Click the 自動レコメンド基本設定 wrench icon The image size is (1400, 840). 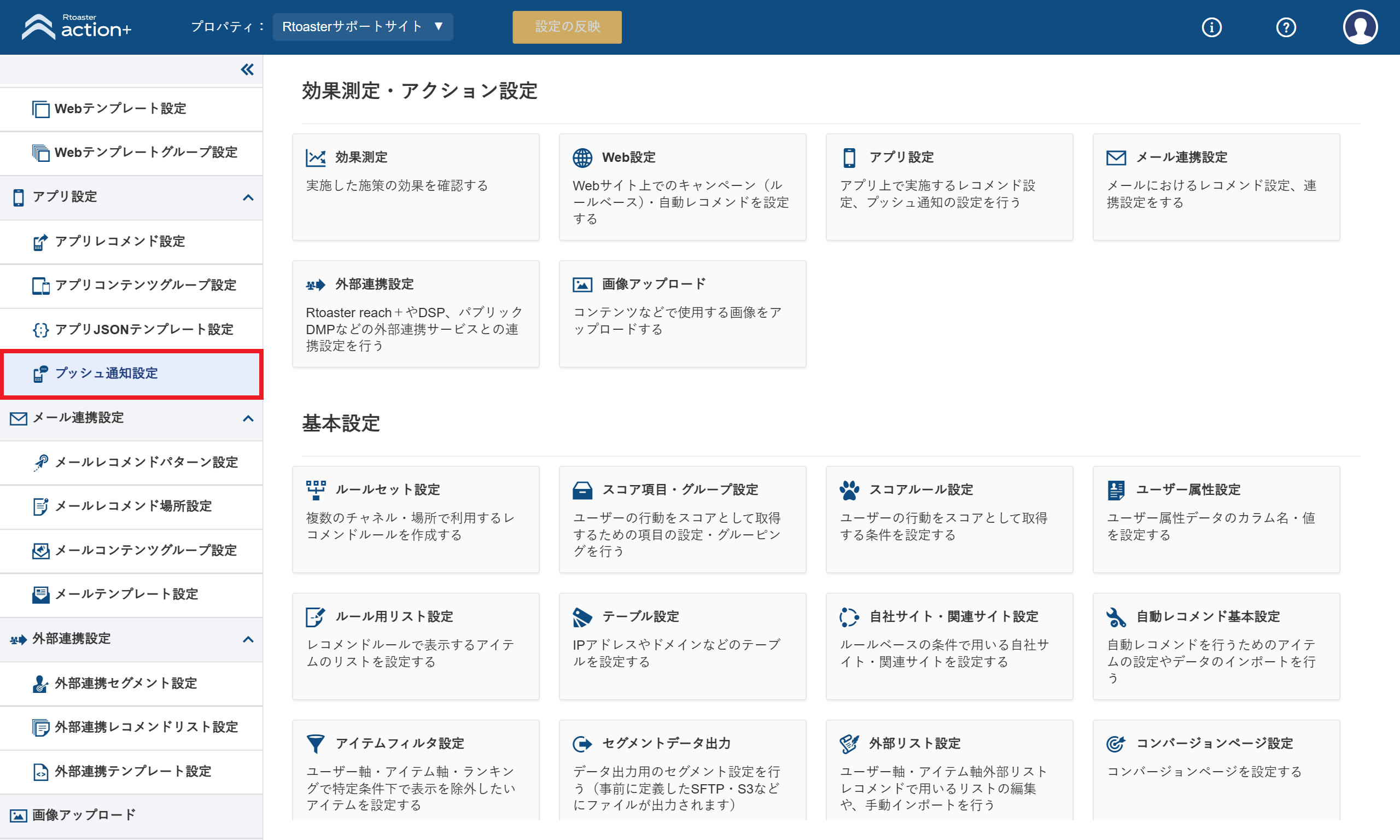(x=1116, y=617)
